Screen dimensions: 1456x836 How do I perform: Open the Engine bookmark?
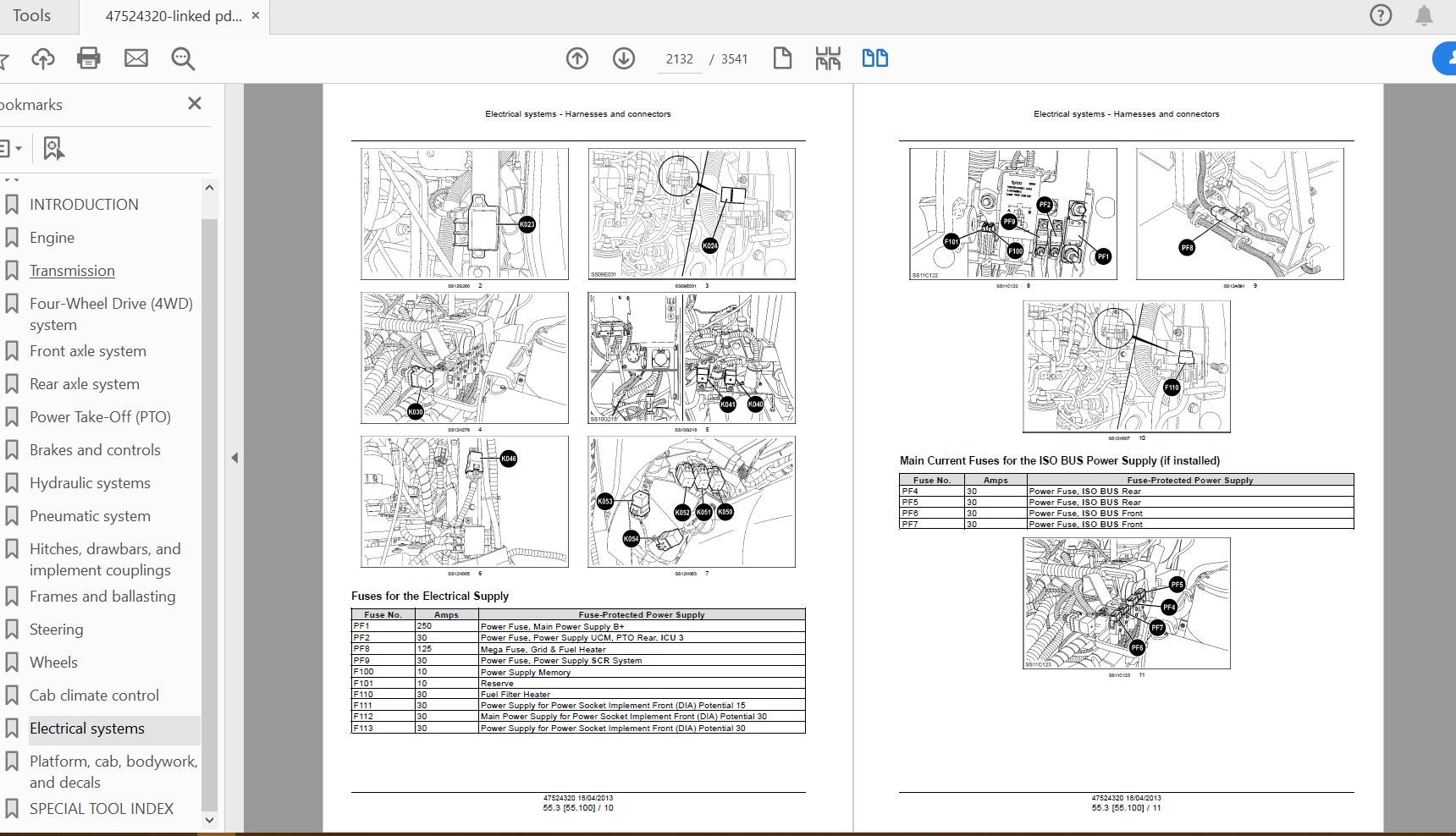coord(52,238)
